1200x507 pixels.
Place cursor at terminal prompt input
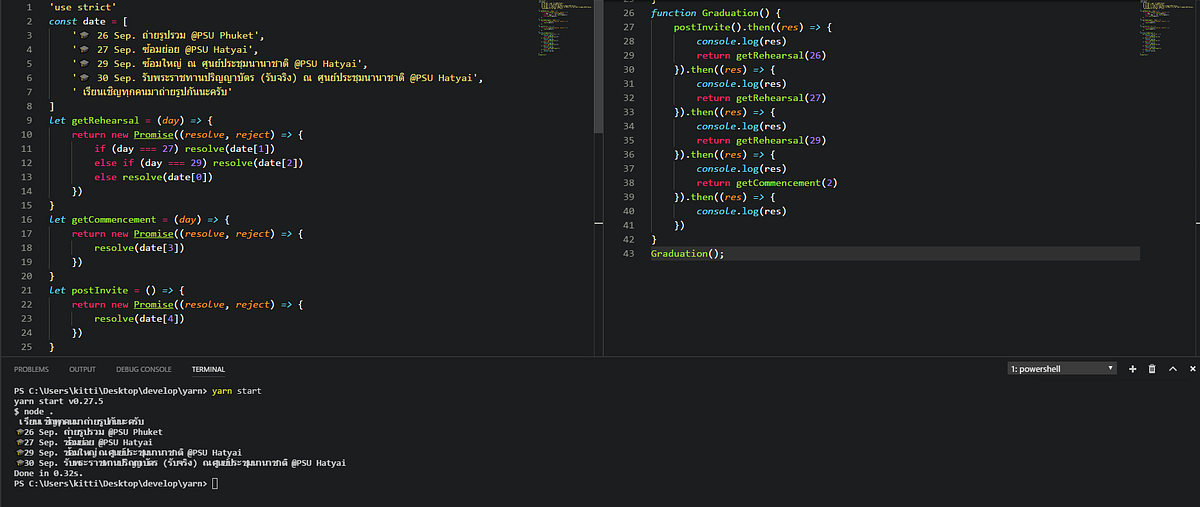(x=214, y=483)
